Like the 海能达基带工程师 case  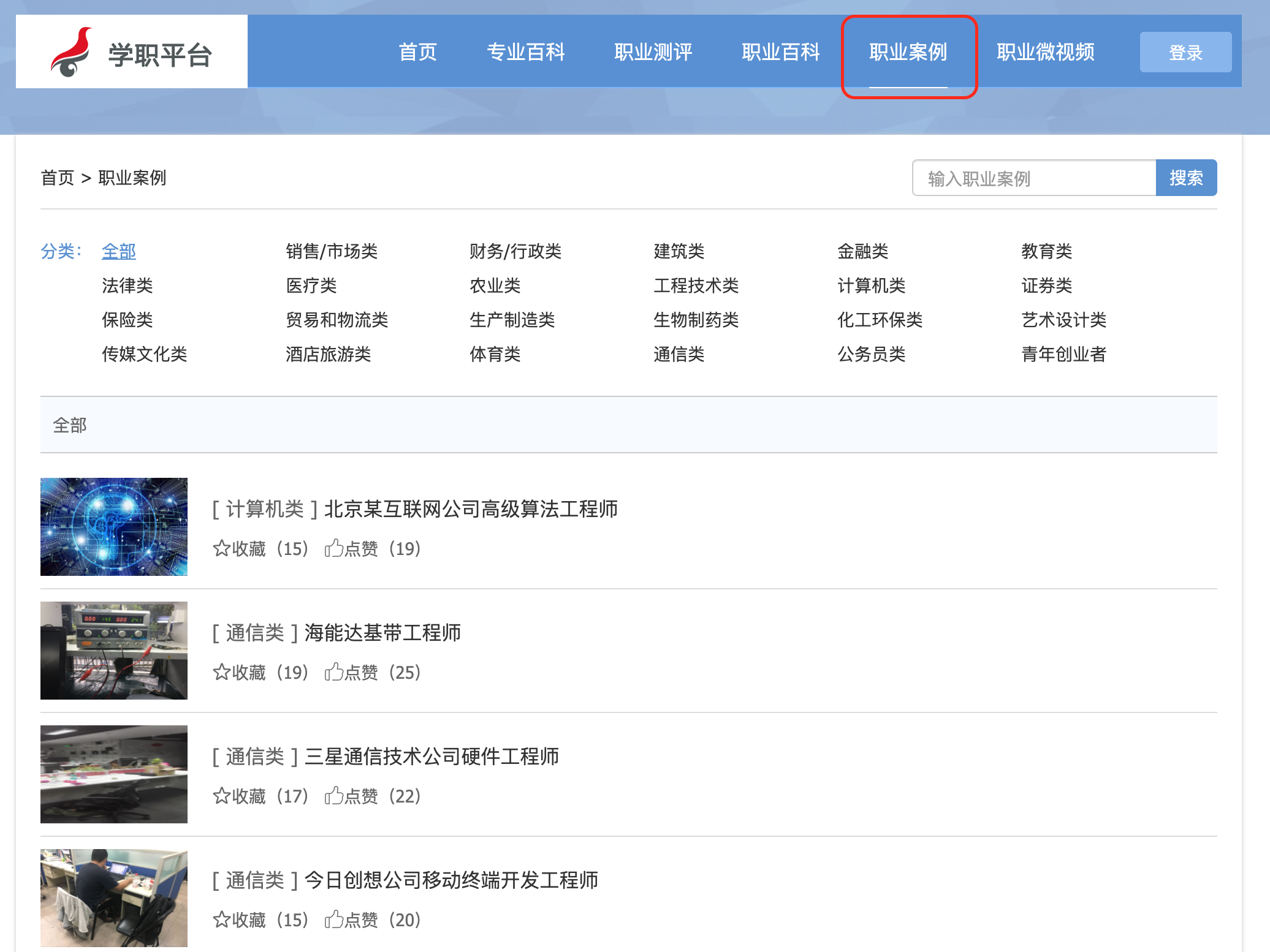334,672
